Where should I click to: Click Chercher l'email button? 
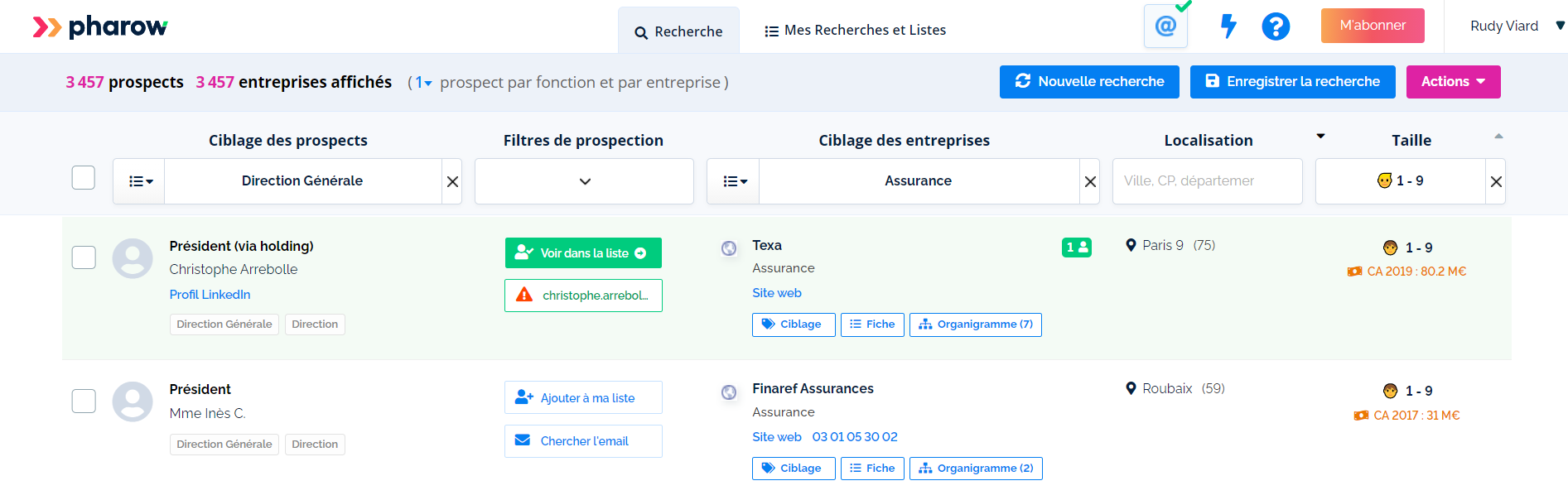583,441
